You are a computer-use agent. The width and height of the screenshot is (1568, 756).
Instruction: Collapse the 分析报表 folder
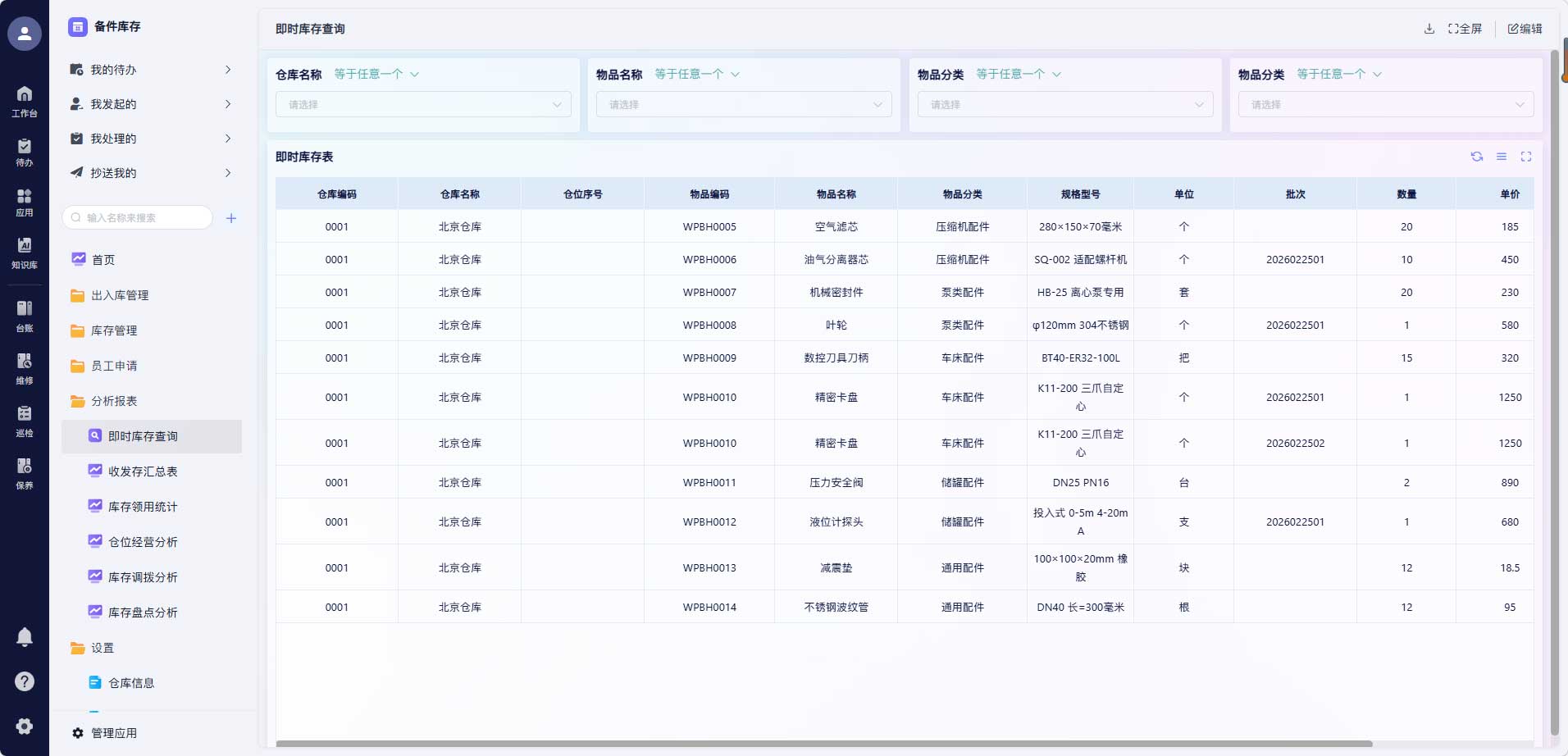click(x=114, y=401)
